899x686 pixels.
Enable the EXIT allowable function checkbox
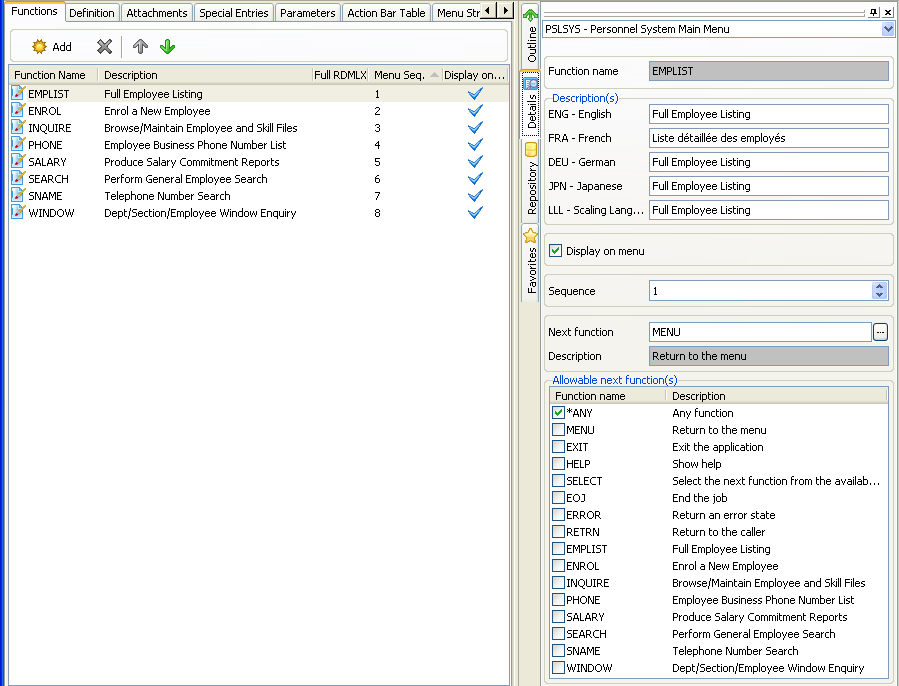(x=558, y=447)
